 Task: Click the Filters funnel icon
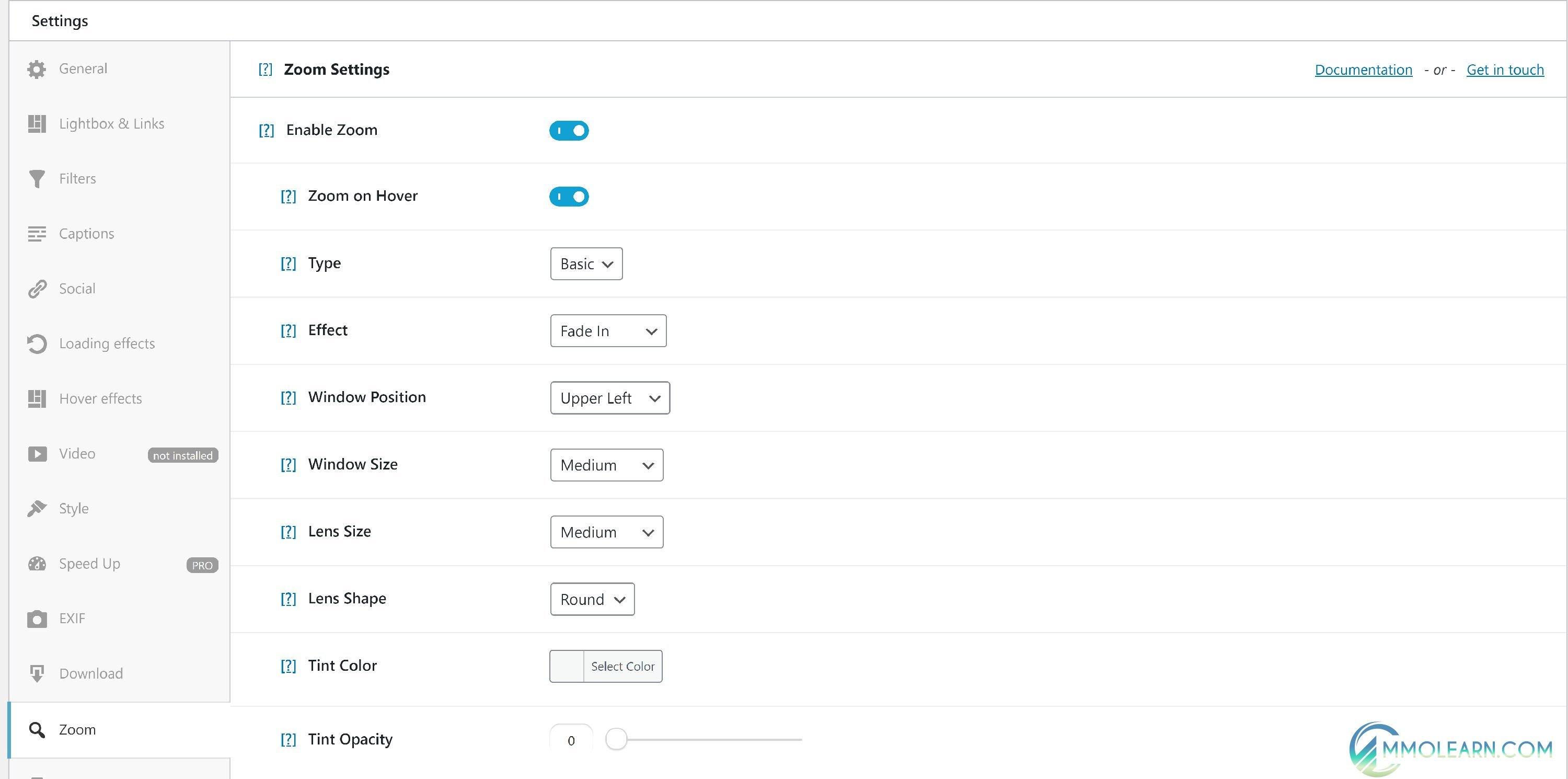tap(37, 178)
